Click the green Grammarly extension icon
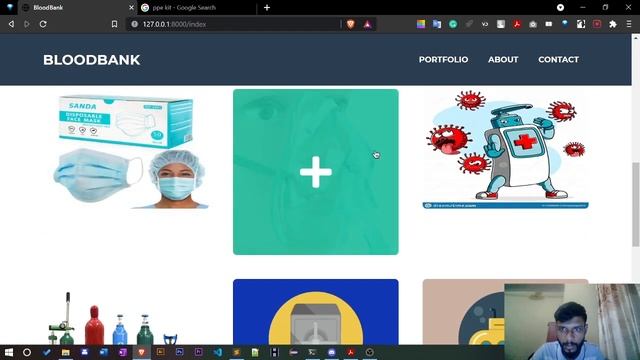 (x=453, y=24)
